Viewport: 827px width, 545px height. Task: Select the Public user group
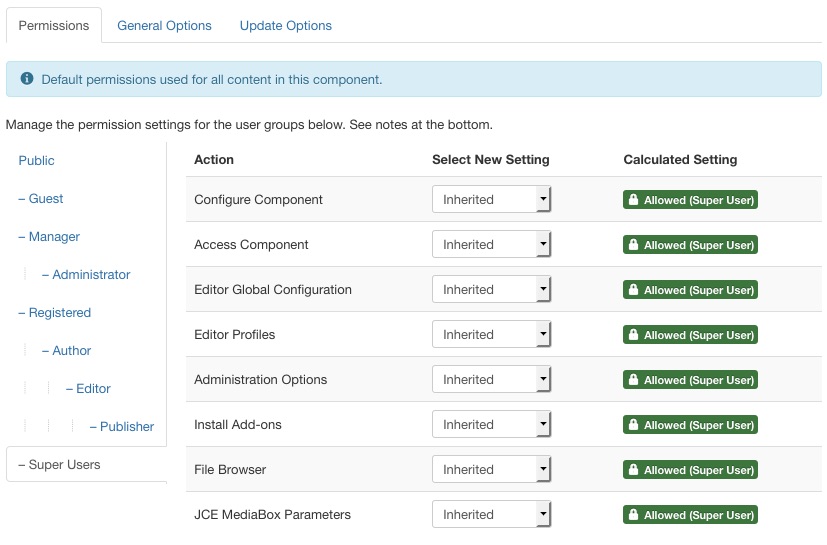click(x=37, y=161)
